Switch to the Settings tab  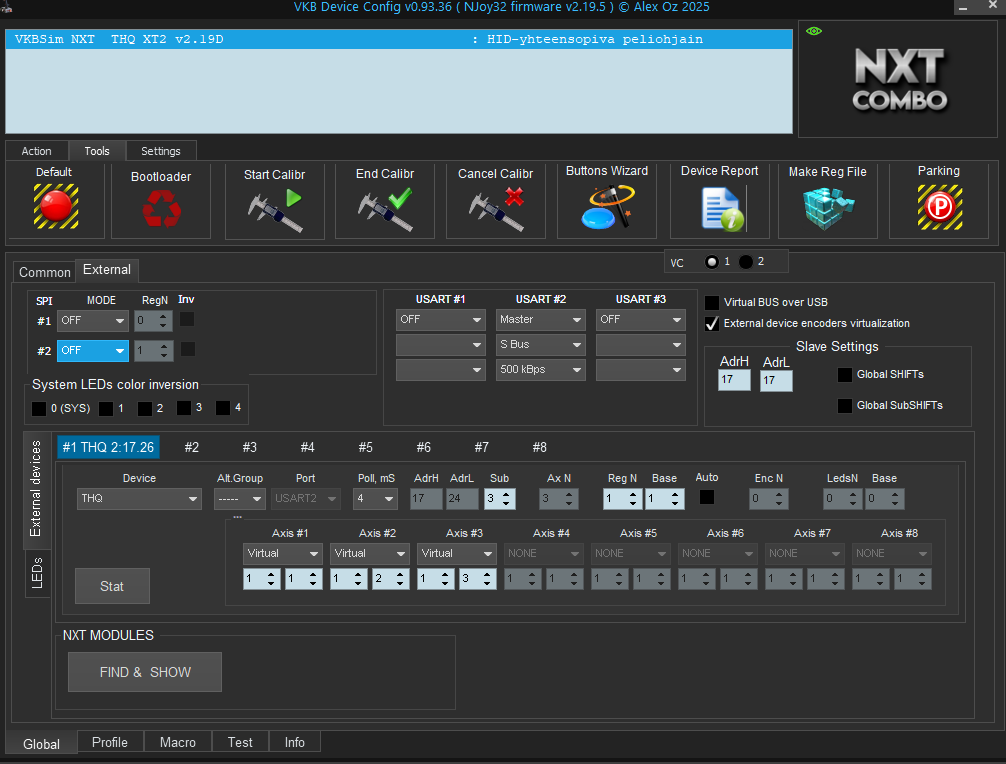pos(160,151)
